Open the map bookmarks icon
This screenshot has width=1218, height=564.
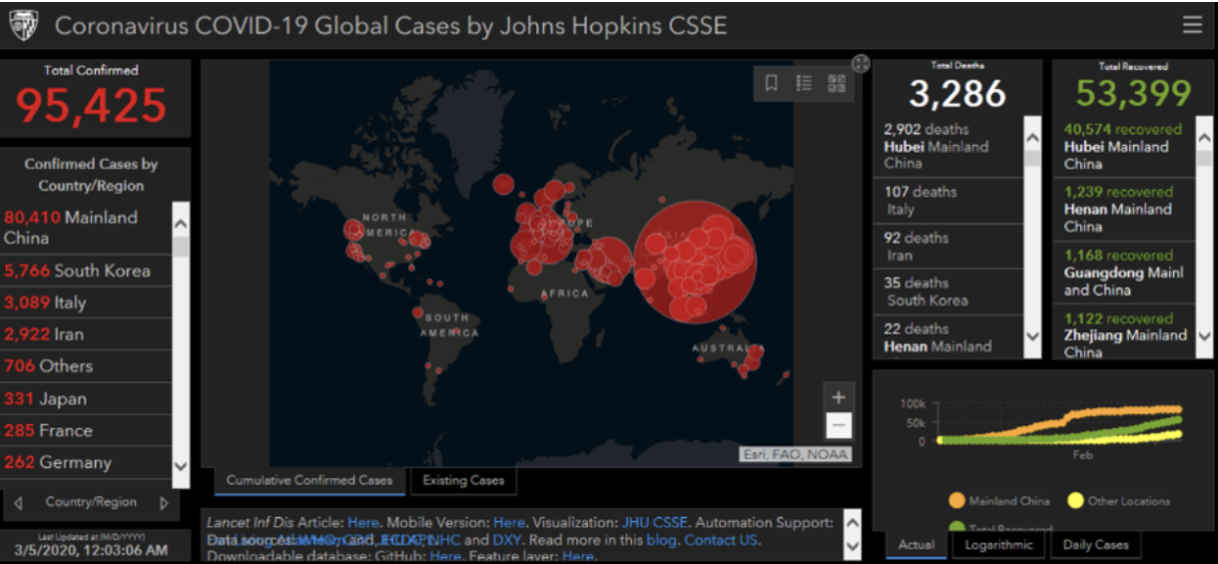click(x=772, y=83)
